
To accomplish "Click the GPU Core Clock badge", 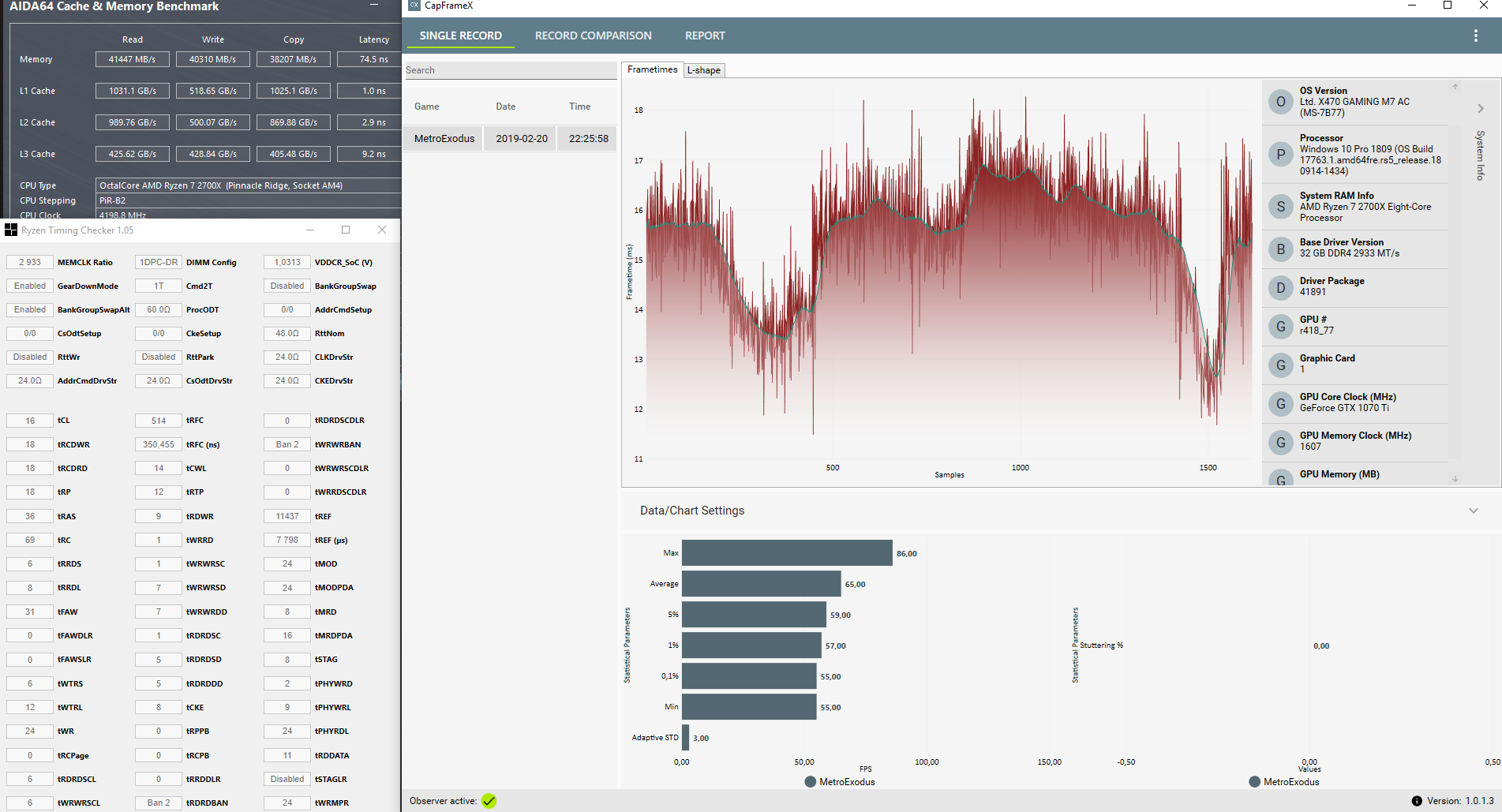I will click(x=1280, y=403).
